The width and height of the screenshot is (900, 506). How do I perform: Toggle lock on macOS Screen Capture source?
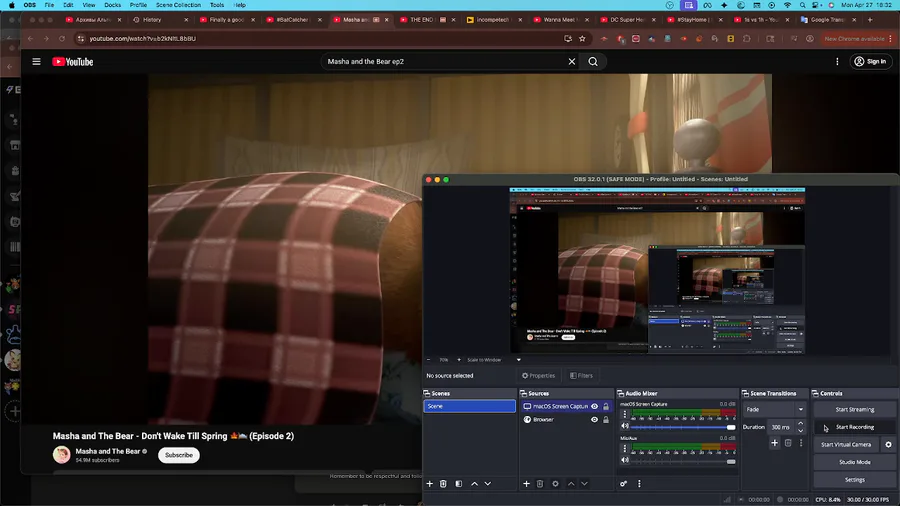(x=606, y=406)
